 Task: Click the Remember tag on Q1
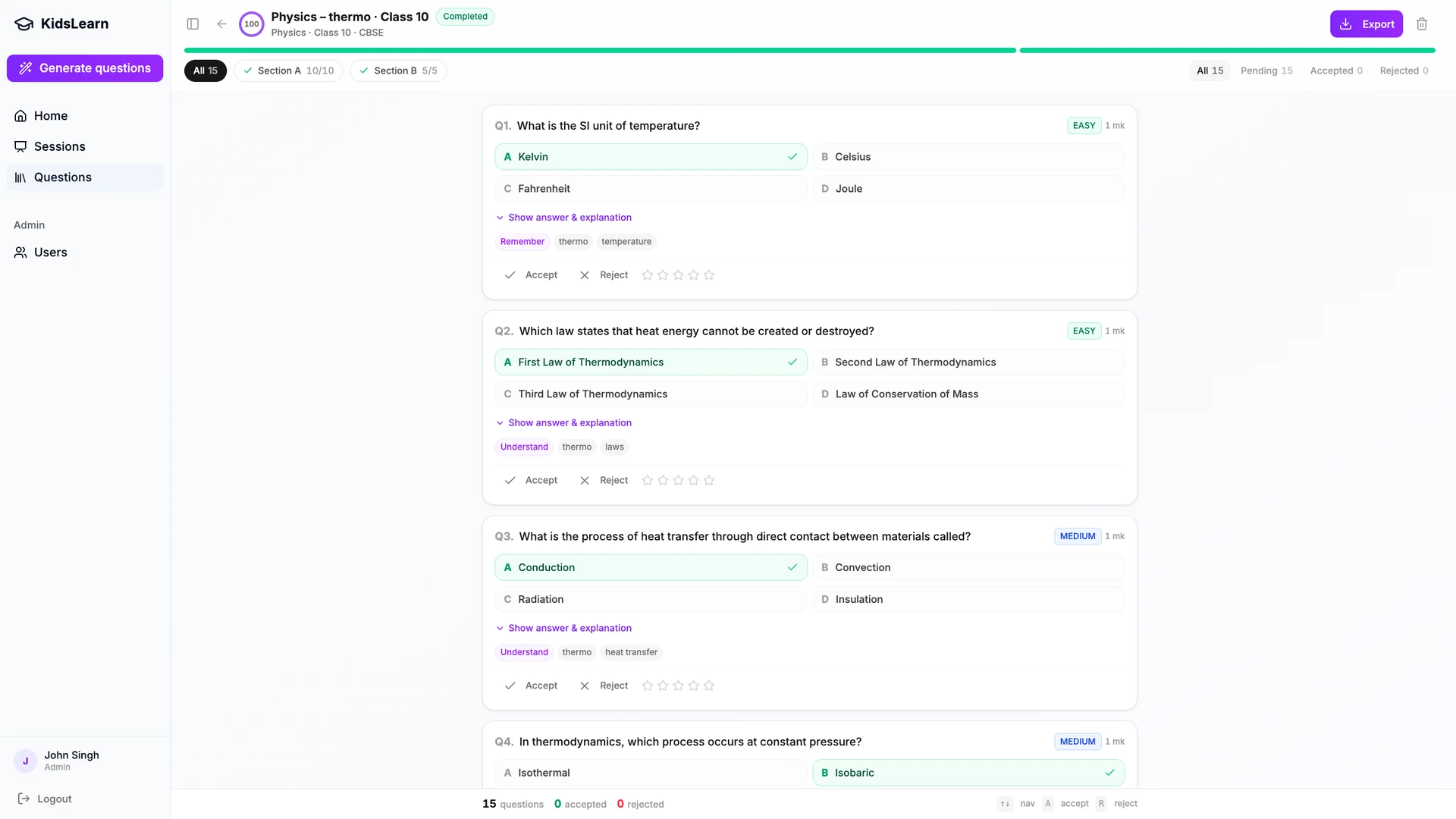coord(522,242)
